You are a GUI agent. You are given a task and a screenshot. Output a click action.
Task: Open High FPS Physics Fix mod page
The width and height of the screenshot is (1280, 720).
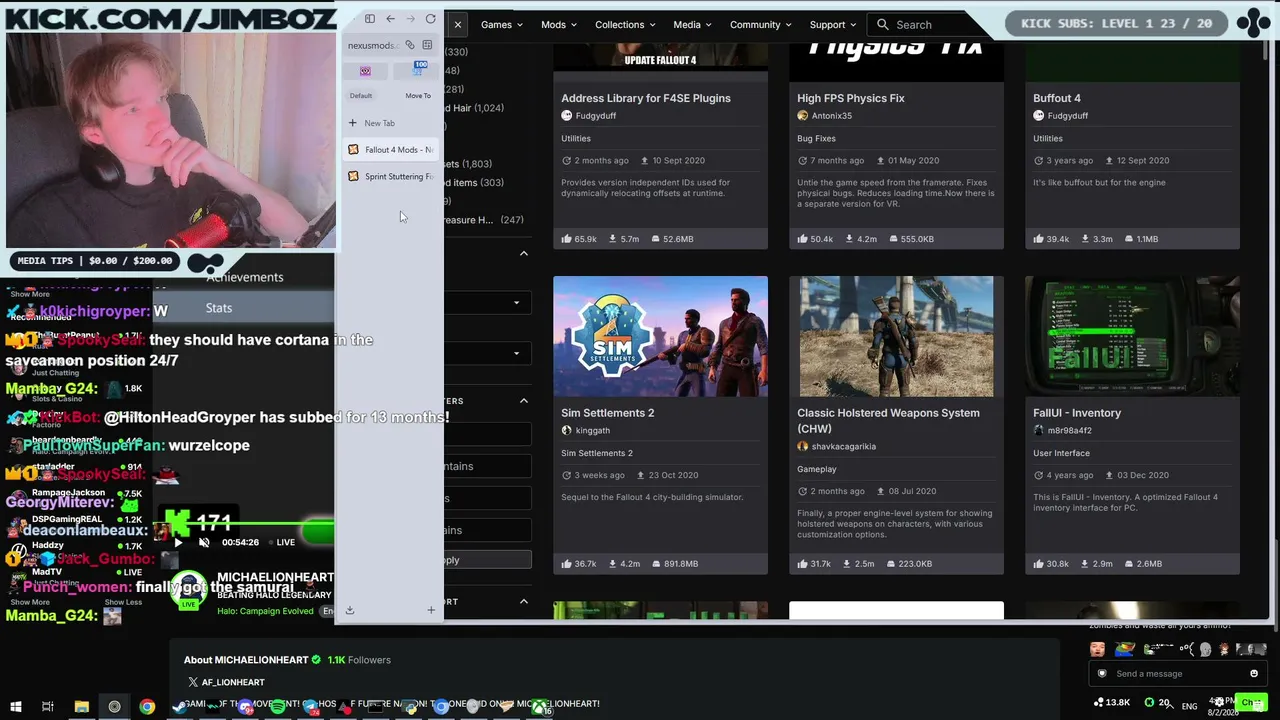pos(851,98)
